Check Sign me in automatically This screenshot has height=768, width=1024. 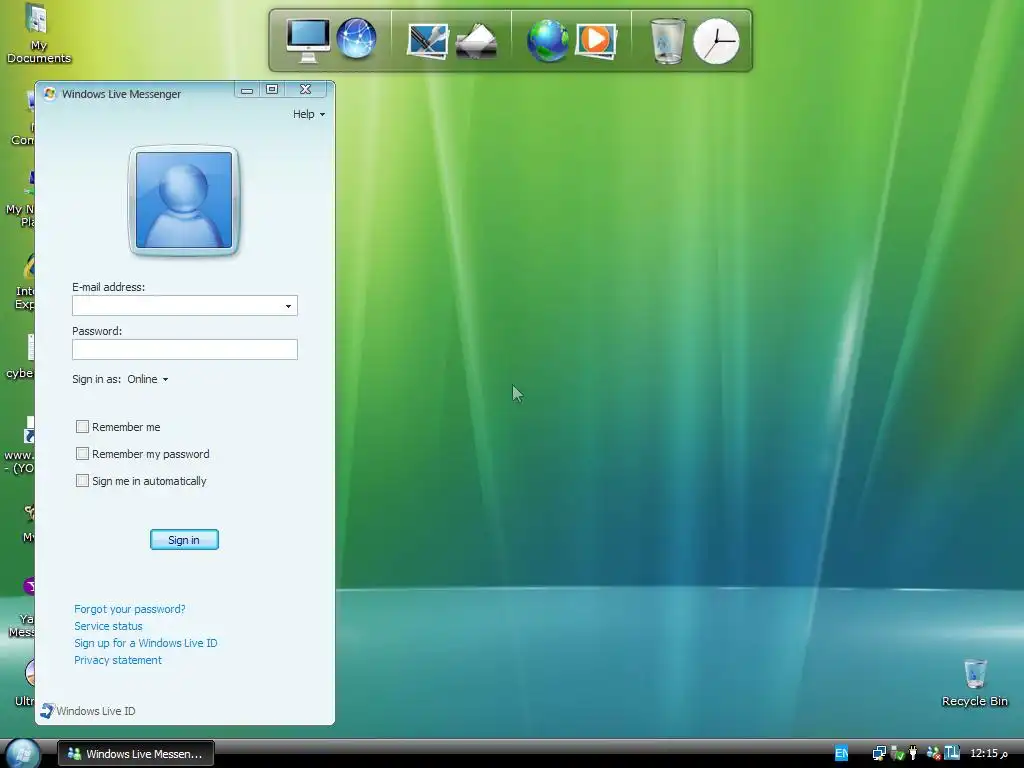82,481
